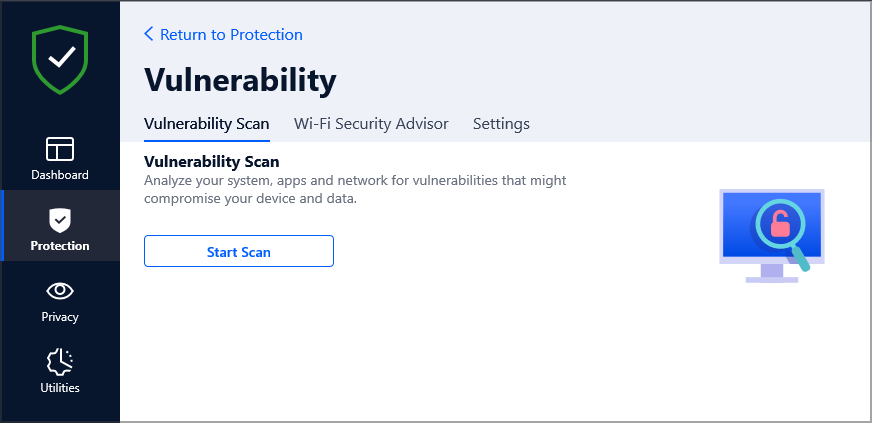Click the Dashboard text label in sidebar

[x=60, y=175]
